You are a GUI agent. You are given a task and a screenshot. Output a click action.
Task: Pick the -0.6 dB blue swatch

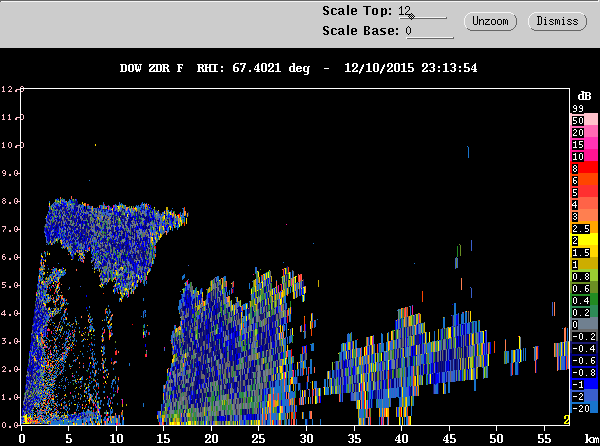point(584,361)
